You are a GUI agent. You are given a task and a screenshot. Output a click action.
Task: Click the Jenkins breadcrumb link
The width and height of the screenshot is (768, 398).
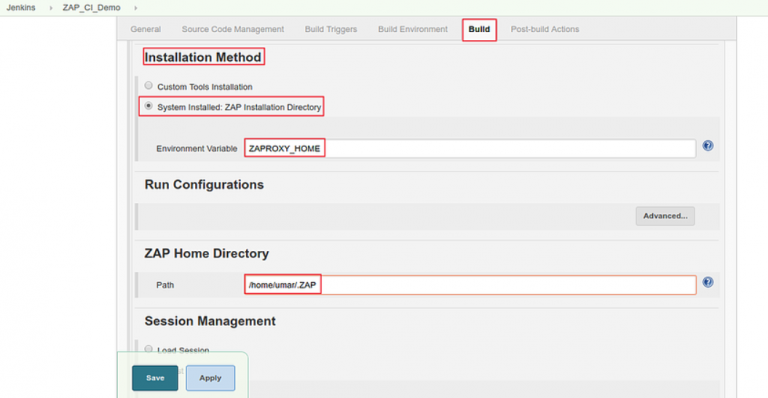point(21,8)
